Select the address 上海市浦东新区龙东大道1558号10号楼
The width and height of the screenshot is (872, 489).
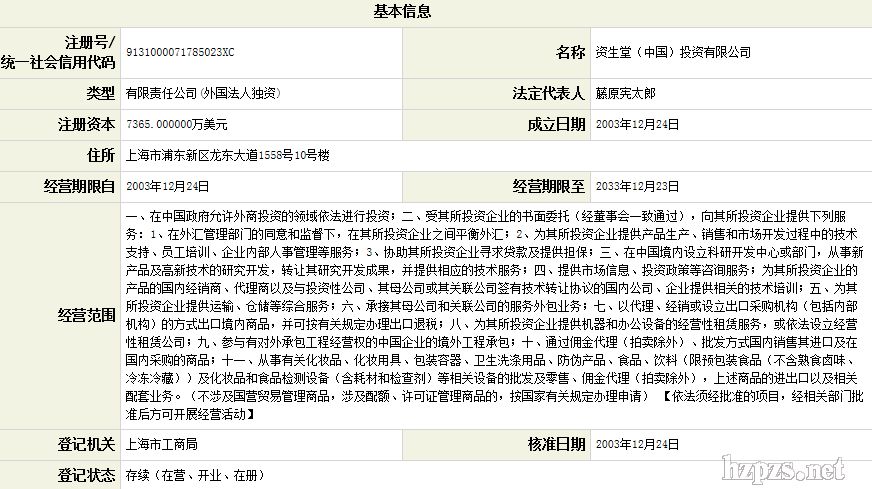[x=227, y=156]
